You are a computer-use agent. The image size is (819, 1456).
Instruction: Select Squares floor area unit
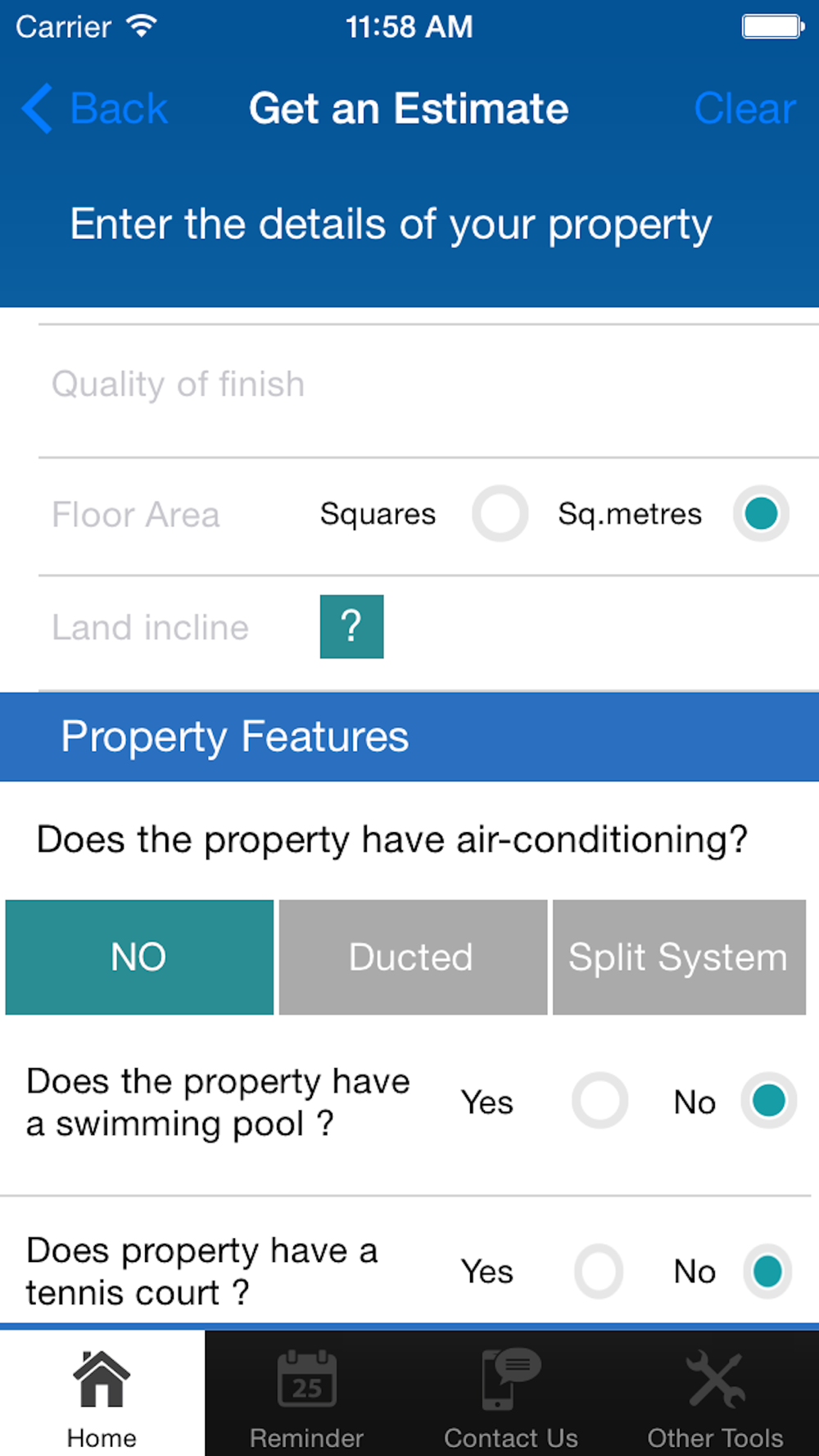[500, 514]
